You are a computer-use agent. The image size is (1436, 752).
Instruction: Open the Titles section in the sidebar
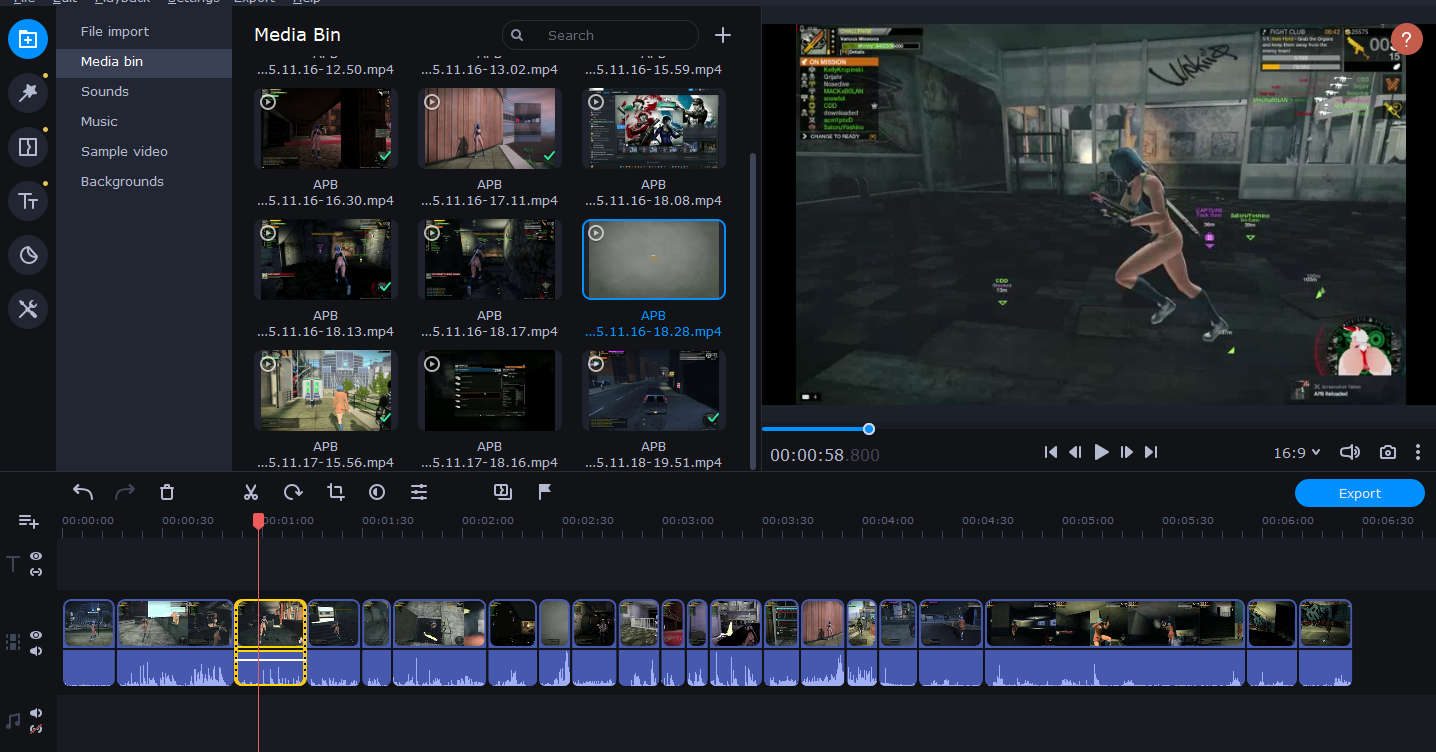click(x=28, y=201)
